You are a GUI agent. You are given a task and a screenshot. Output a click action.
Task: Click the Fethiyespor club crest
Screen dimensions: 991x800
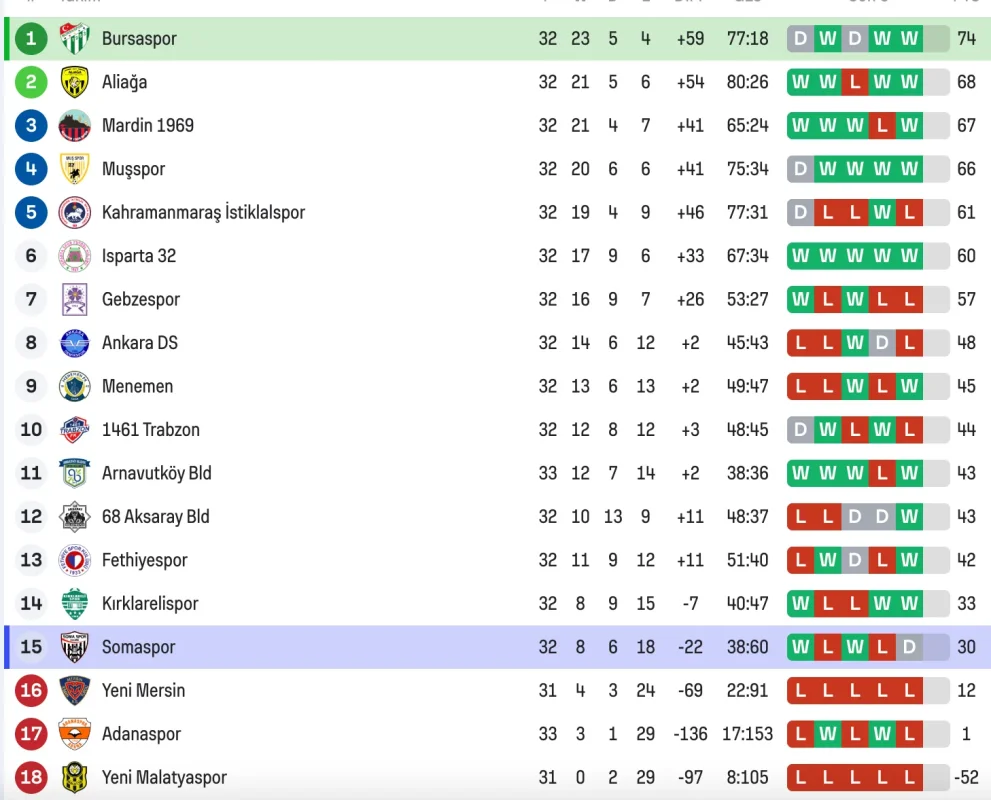[x=75, y=560]
